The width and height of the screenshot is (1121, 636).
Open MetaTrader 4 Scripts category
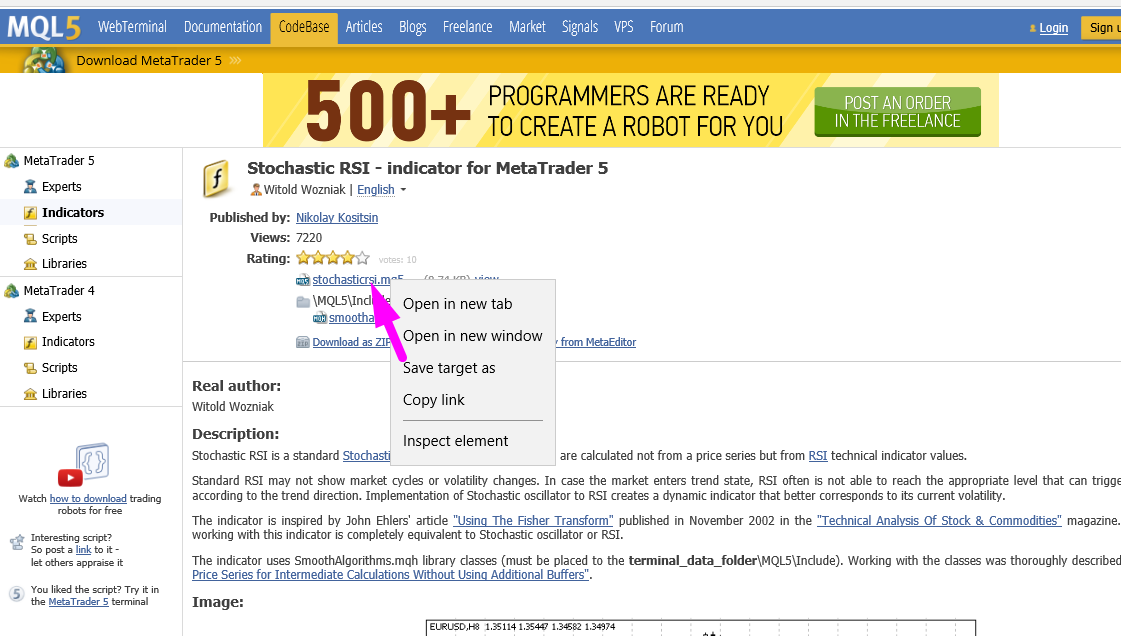tap(59, 368)
